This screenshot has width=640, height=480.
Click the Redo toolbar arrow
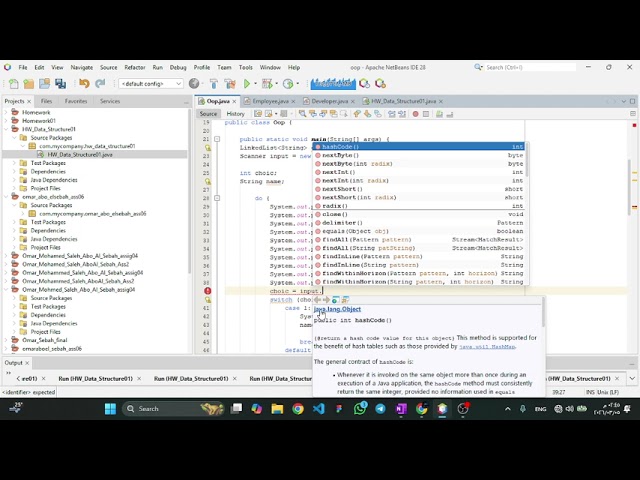point(100,84)
